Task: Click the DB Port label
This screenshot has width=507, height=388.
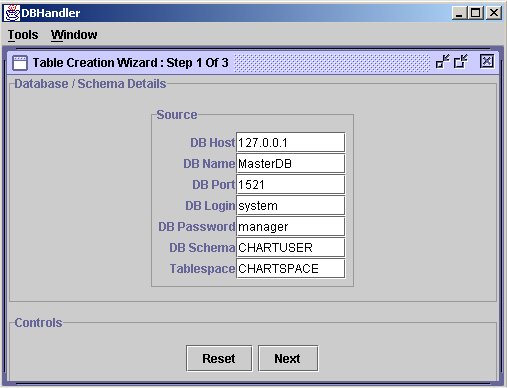Action: (214, 185)
